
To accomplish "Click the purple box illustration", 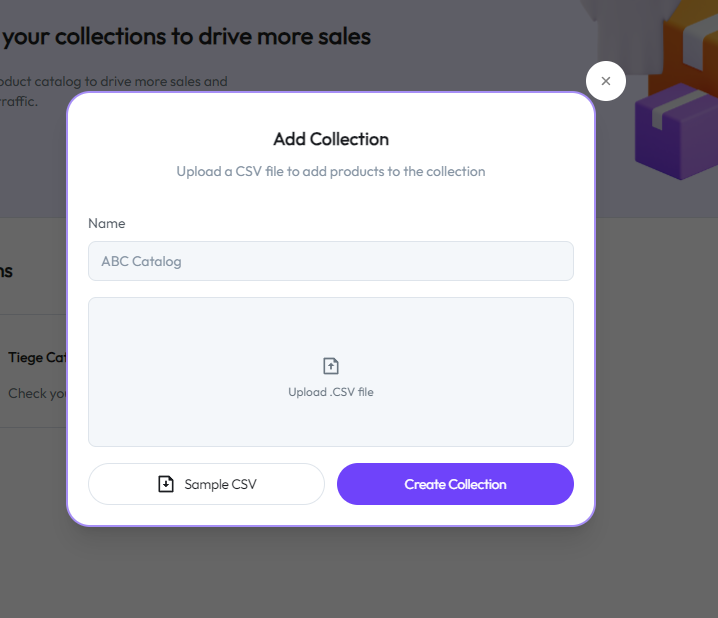I will point(674,130).
